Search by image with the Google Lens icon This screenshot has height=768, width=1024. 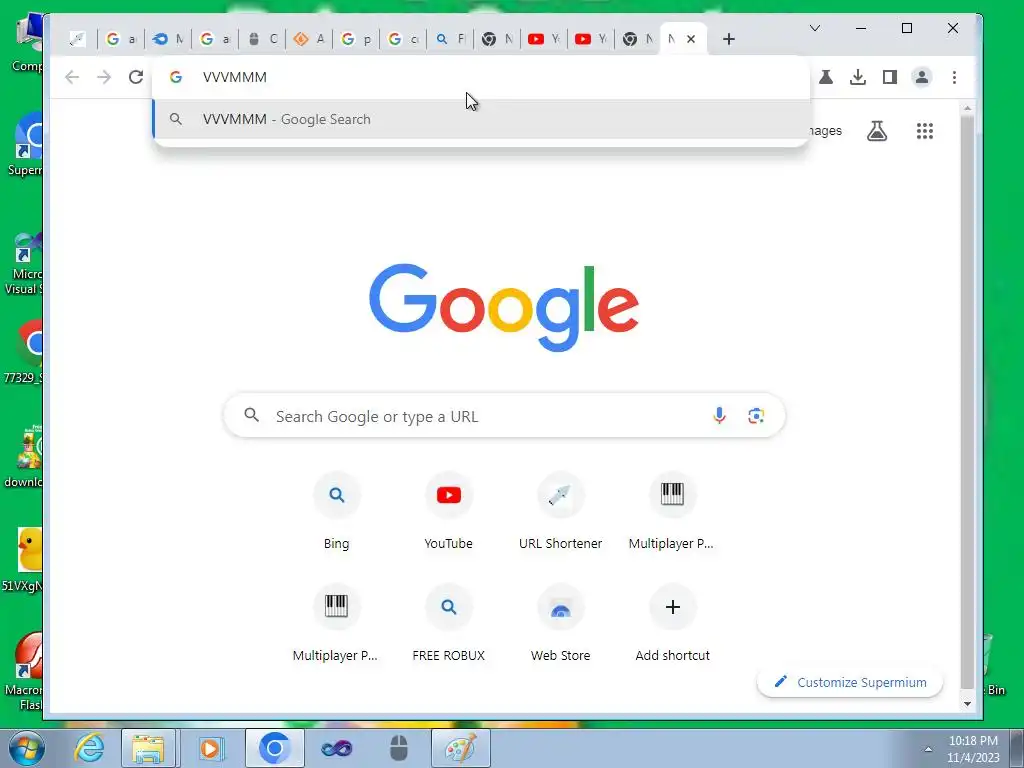coord(756,415)
